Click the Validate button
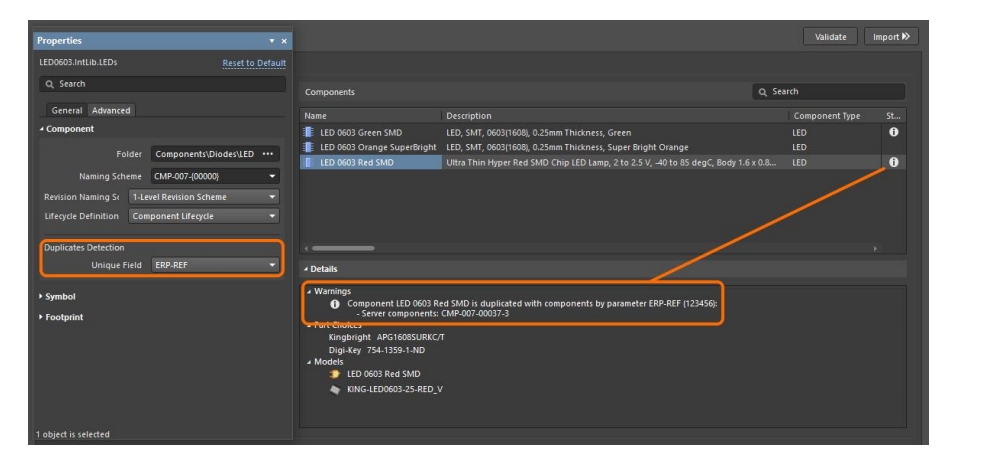The image size is (991, 459). click(830, 37)
